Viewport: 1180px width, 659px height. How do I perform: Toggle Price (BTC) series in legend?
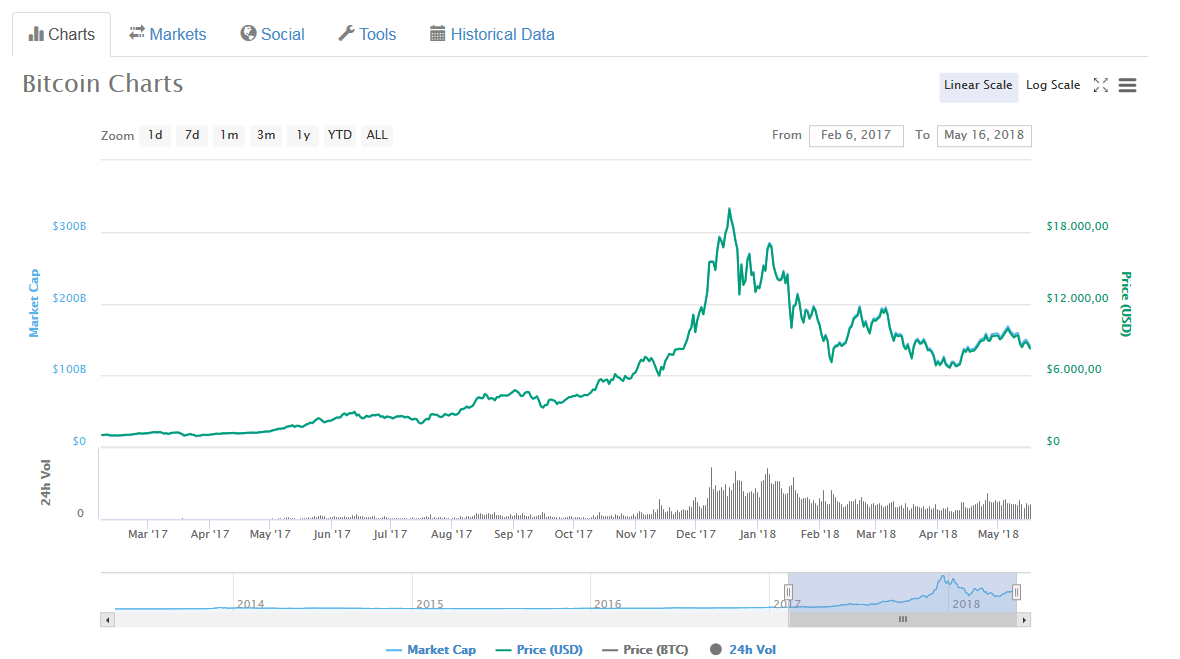(x=646, y=650)
